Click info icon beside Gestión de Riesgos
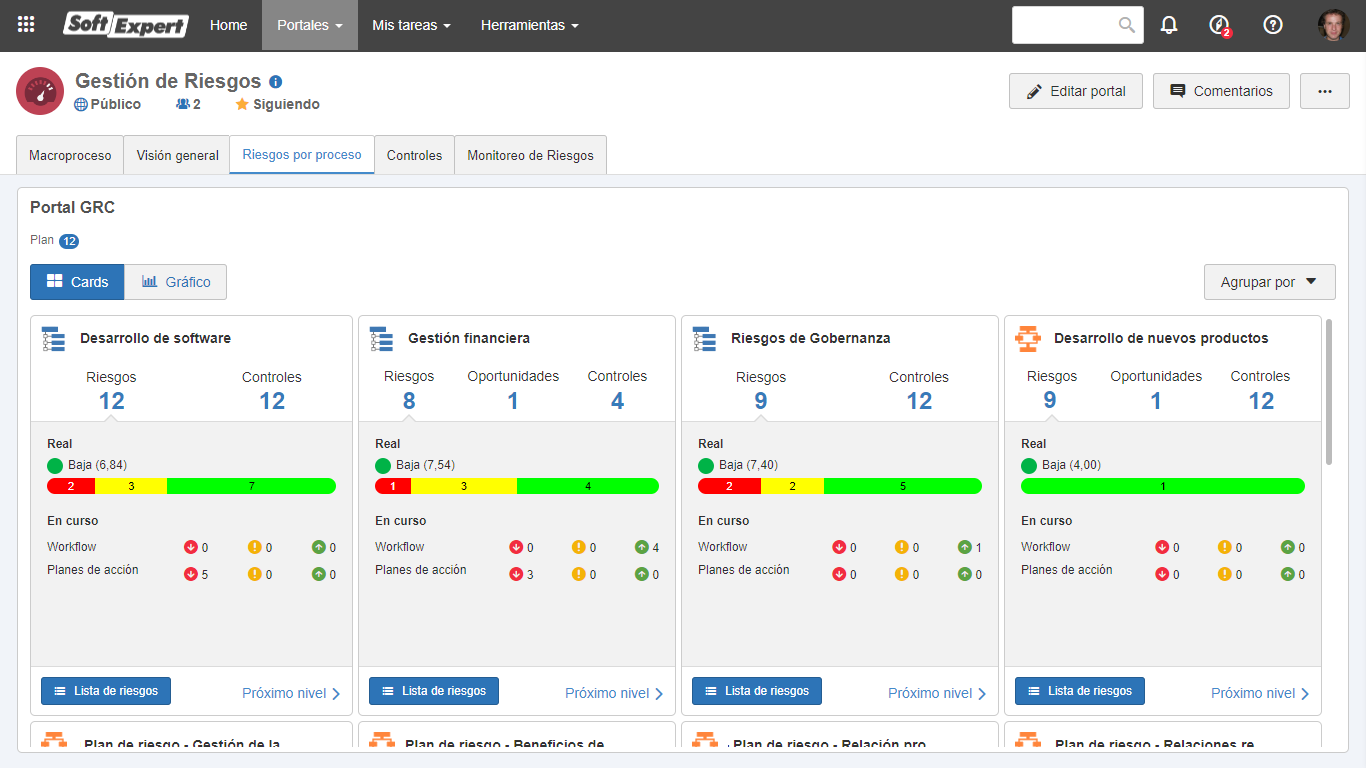Image resolution: width=1366 pixels, height=768 pixels. pyautogui.click(x=276, y=82)
